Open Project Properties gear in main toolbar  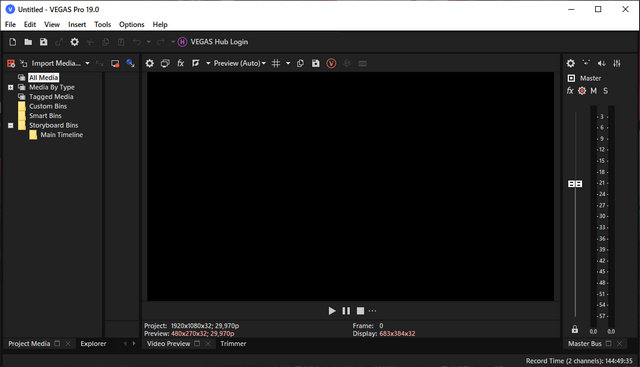pyautogui.click(x=74, y=42)
